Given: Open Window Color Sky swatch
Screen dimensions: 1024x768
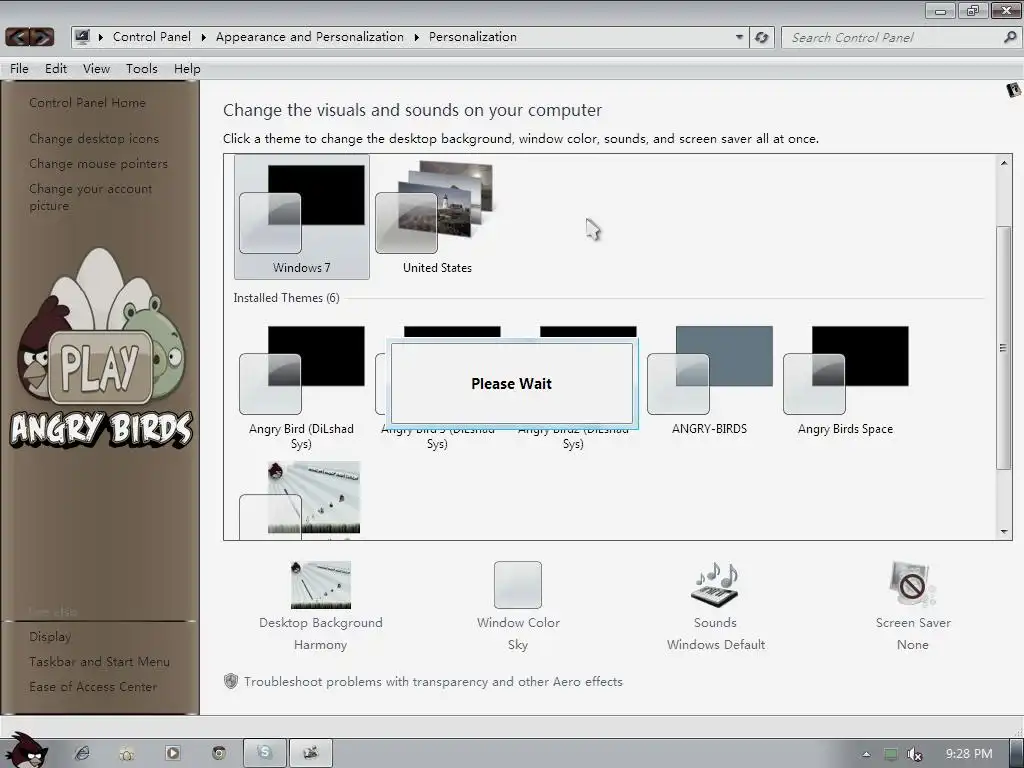Looking at the screenshot, I should tap(518, 584).
